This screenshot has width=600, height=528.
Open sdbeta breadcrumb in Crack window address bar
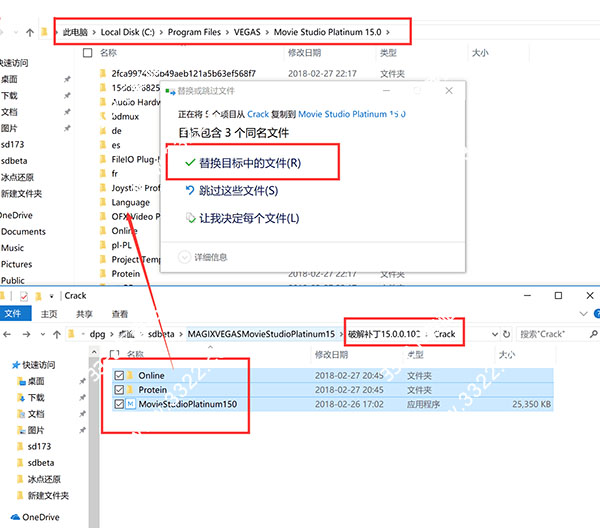[x=161, y=334]
